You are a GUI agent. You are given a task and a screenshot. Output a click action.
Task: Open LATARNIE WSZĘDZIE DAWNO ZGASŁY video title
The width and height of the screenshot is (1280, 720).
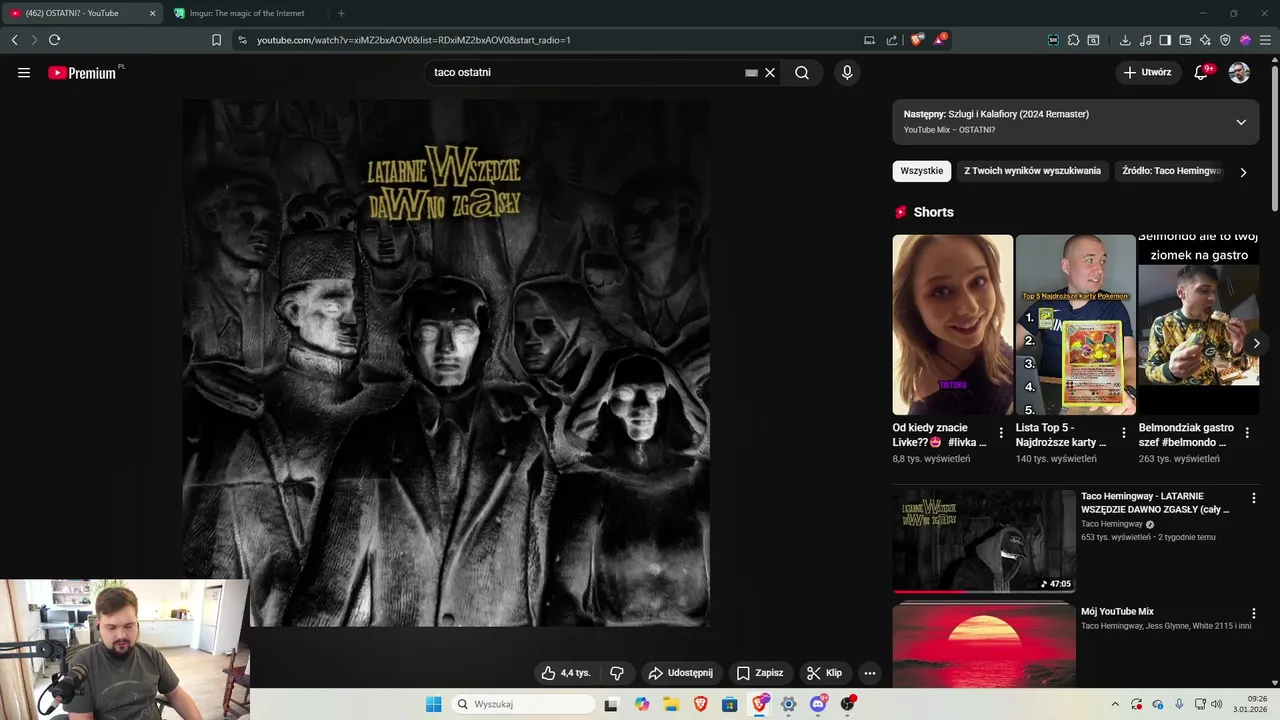click(1155, 503)
